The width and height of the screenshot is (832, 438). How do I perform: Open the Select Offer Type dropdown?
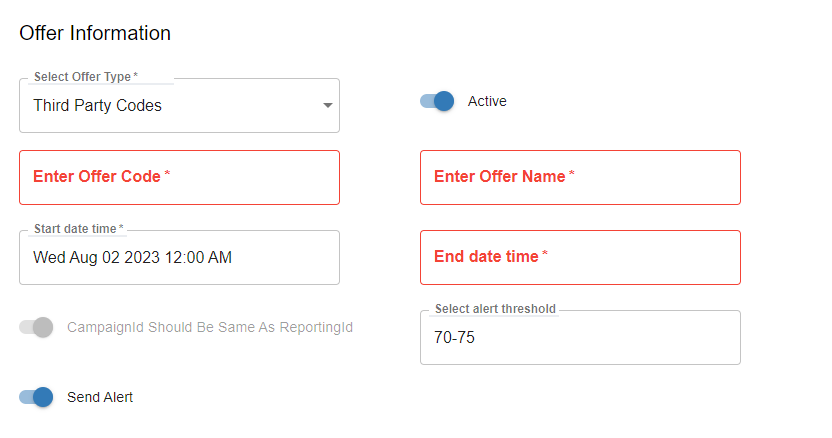coord(179,105)
